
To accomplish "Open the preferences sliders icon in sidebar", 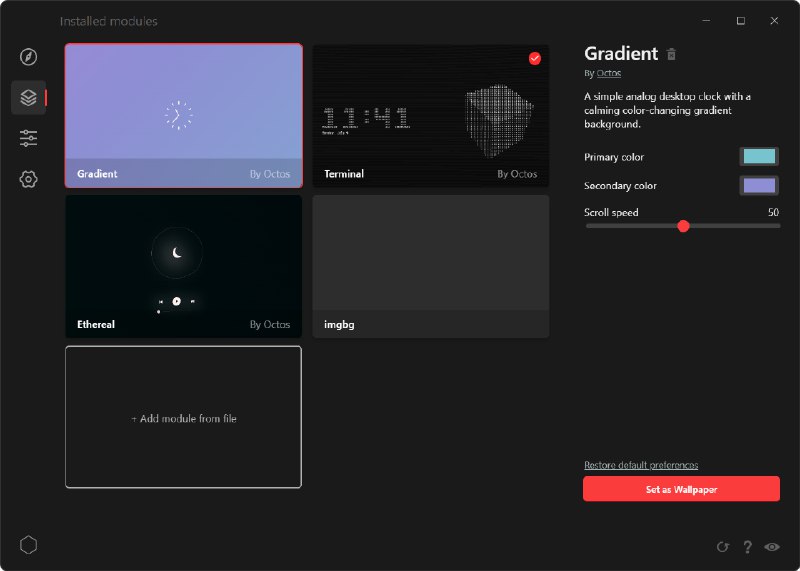I will (29, 138).
